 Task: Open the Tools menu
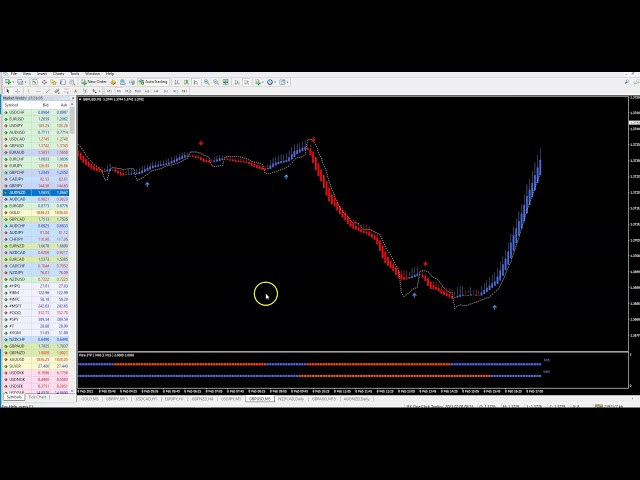pyautogui.click(x=75, y=73)
